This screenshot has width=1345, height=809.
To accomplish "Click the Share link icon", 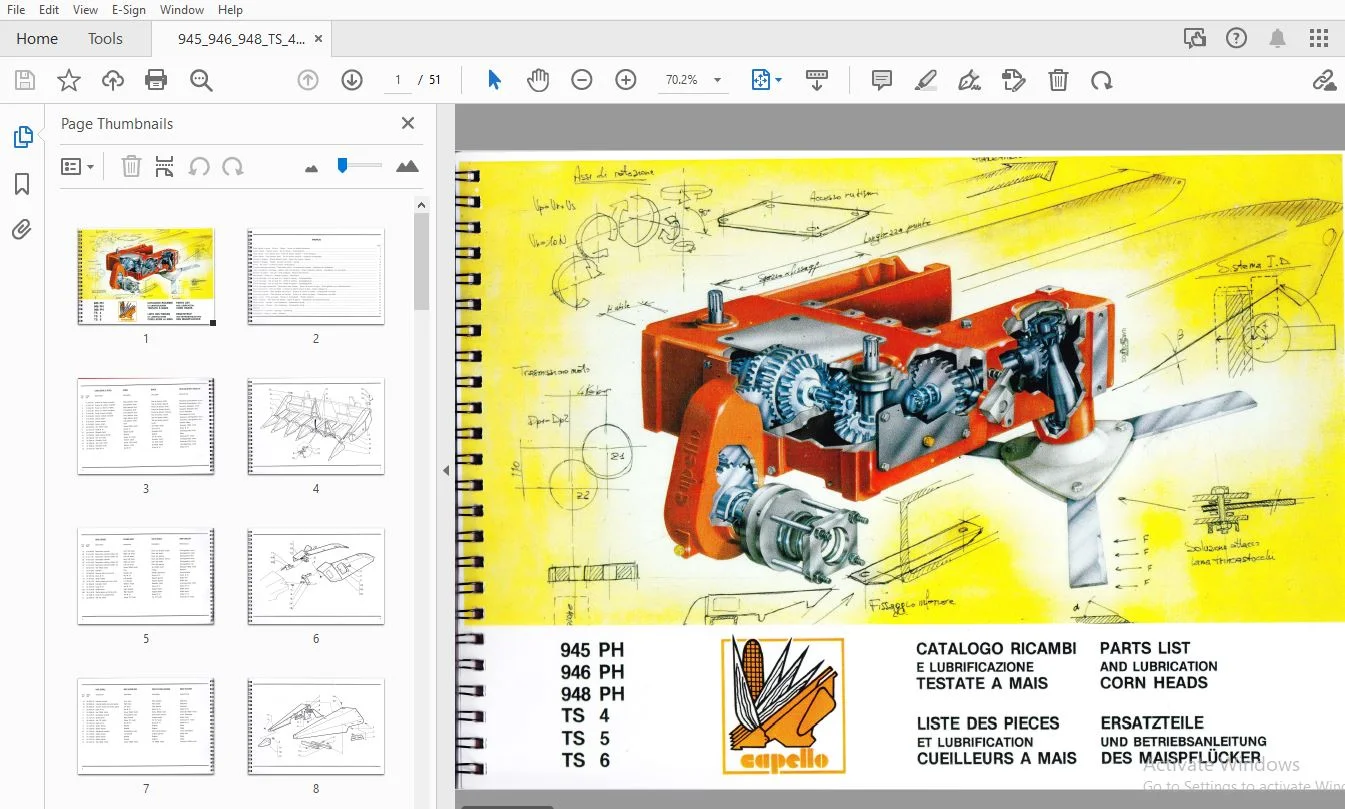I will tap(1324, 80).
